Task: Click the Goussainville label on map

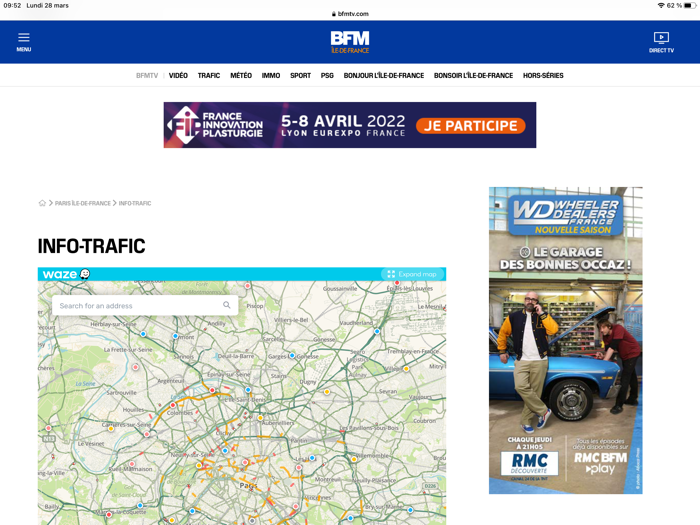Action: [x=340, y=288]
